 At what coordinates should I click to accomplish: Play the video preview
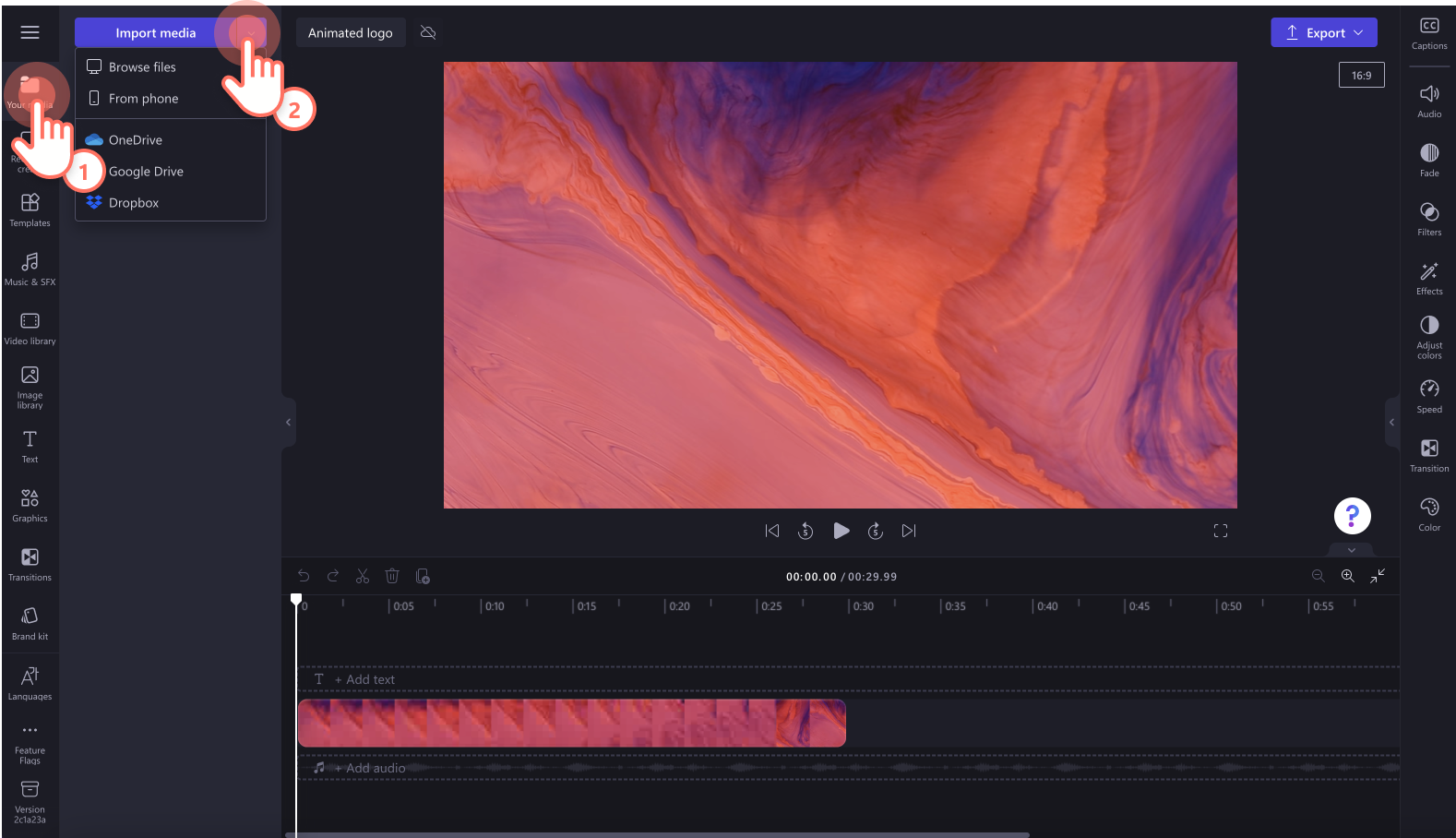841,531
